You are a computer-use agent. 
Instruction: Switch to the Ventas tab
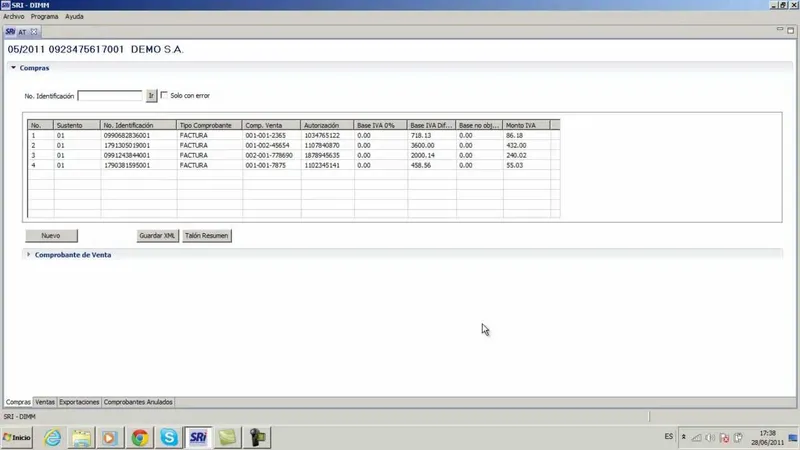(45, 402)
